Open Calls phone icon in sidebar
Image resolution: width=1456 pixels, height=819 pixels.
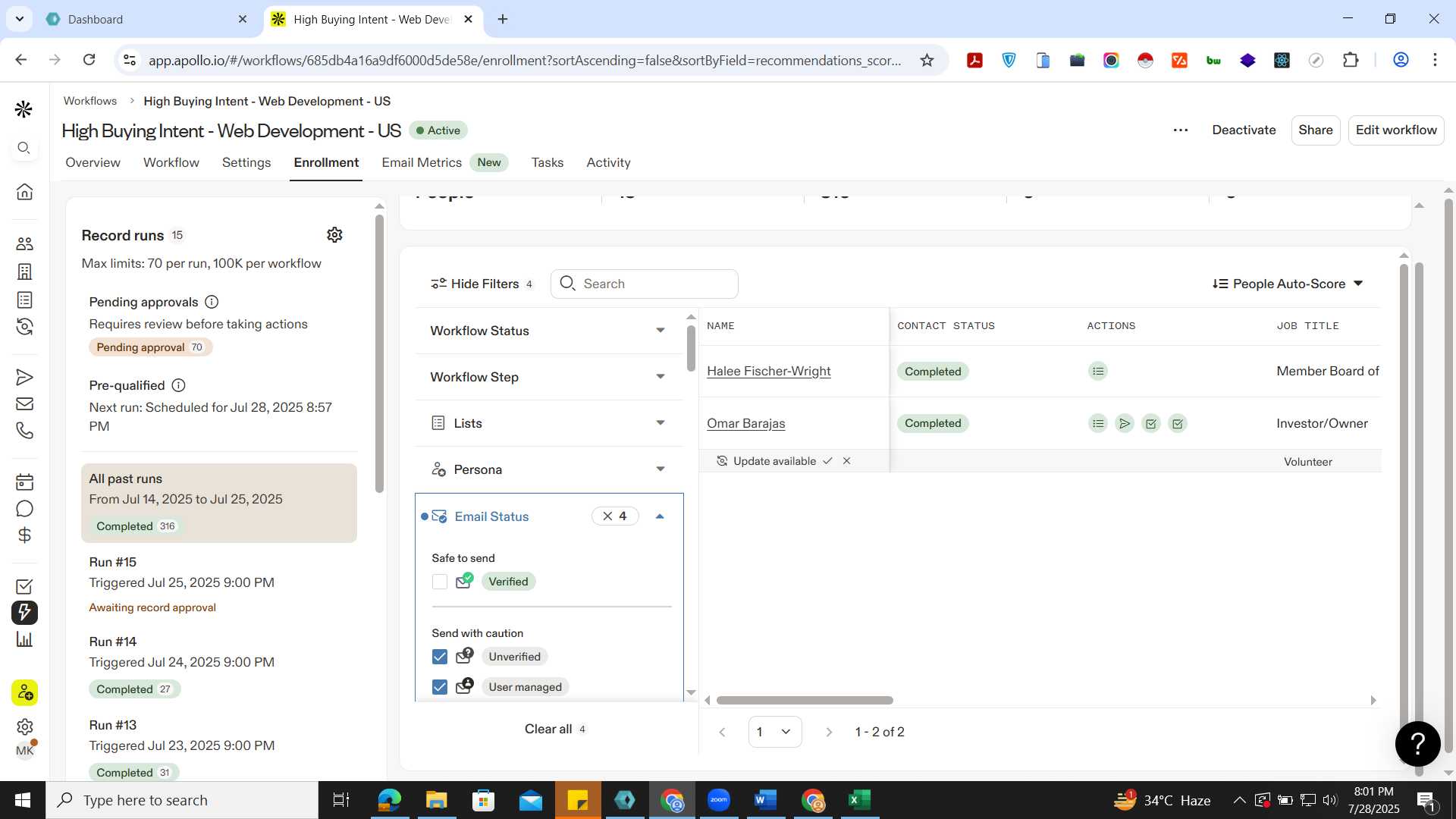pos(24,431)
